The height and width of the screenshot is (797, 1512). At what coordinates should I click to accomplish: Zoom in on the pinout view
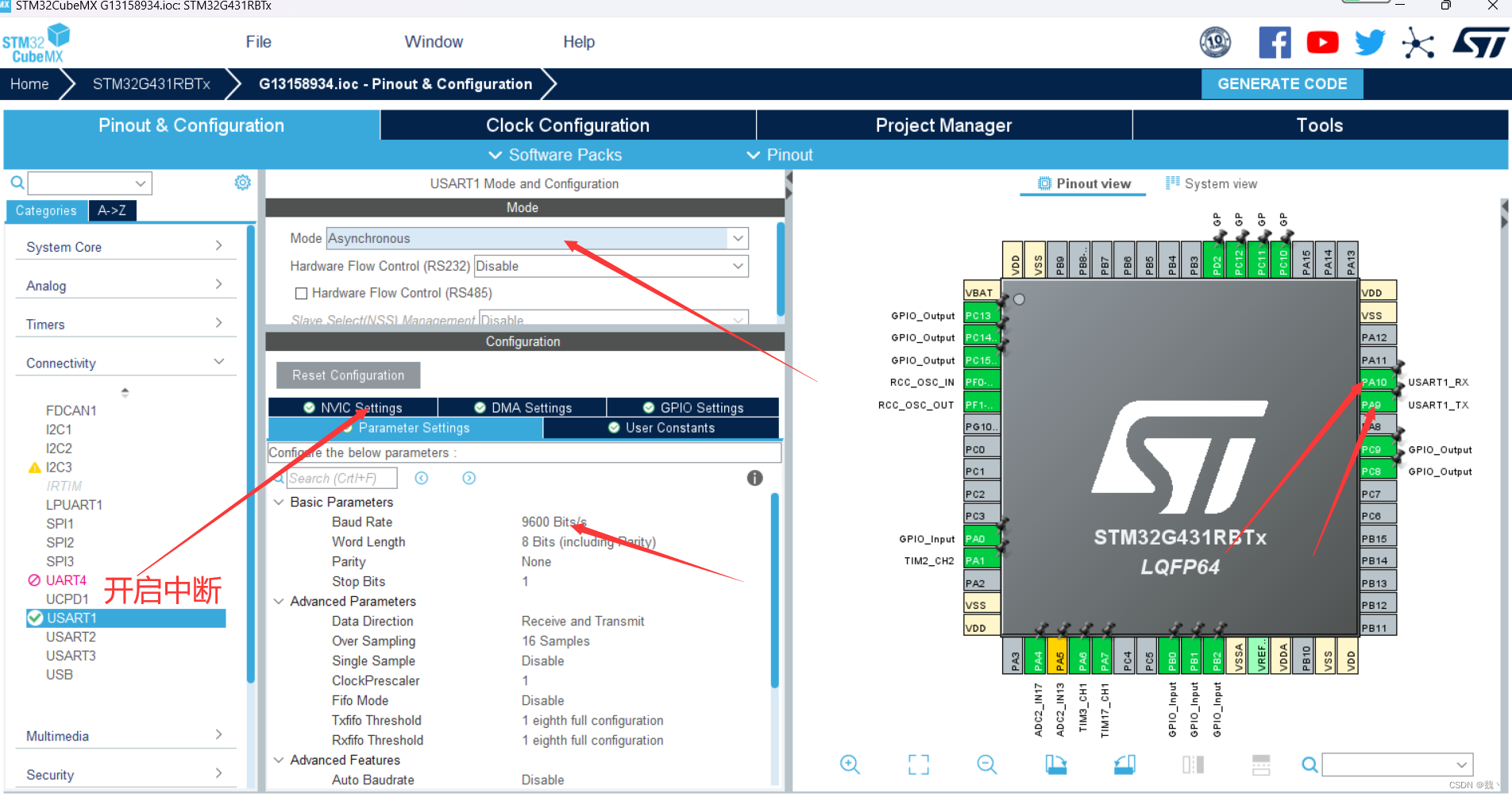[850, 764]
